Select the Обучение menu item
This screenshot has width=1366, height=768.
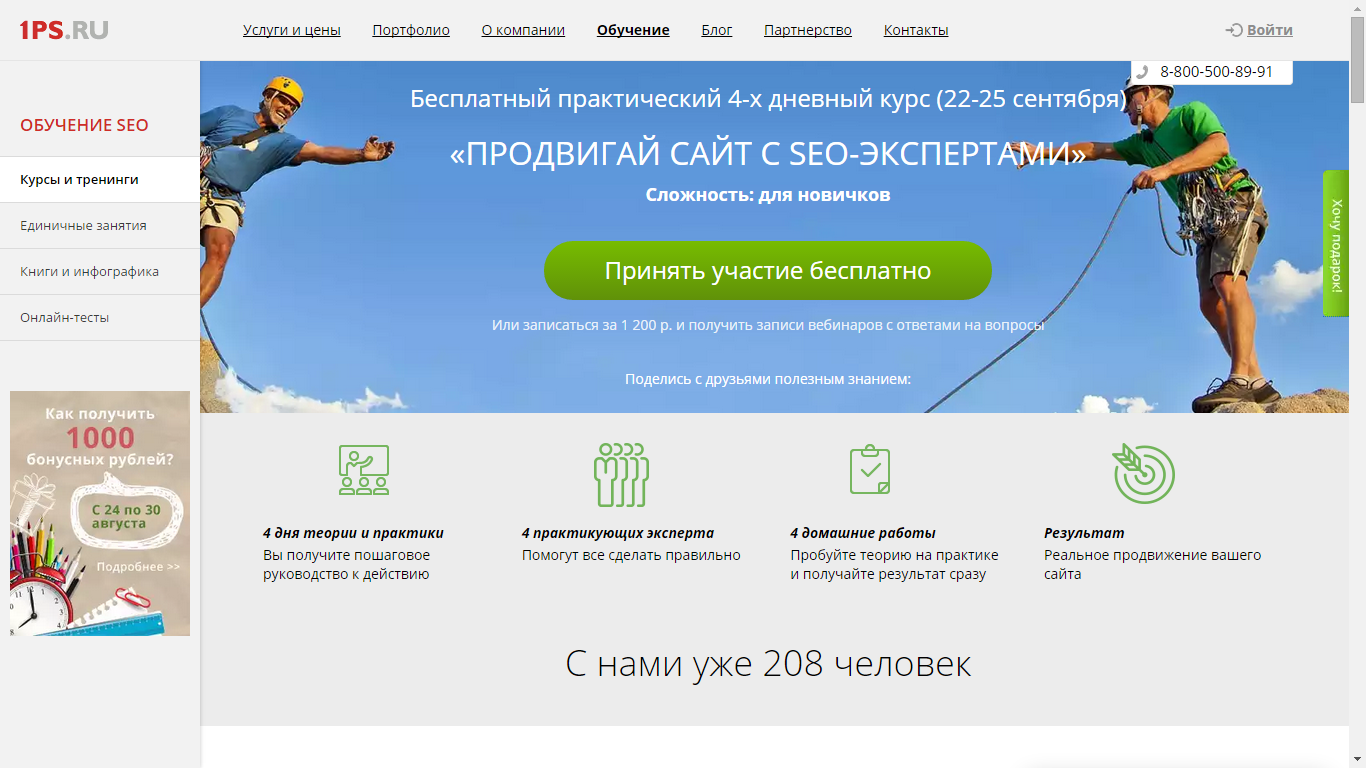point(633,30)
